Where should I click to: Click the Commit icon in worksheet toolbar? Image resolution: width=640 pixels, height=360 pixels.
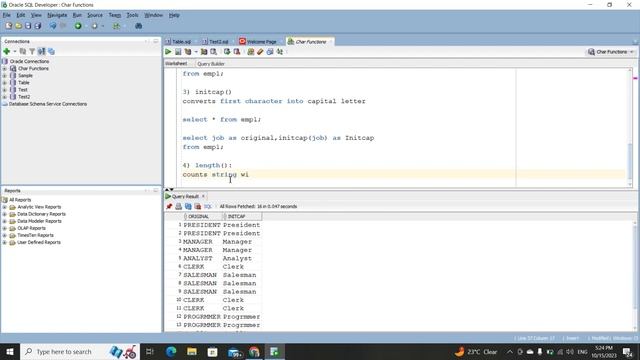[x=227, y=52]
